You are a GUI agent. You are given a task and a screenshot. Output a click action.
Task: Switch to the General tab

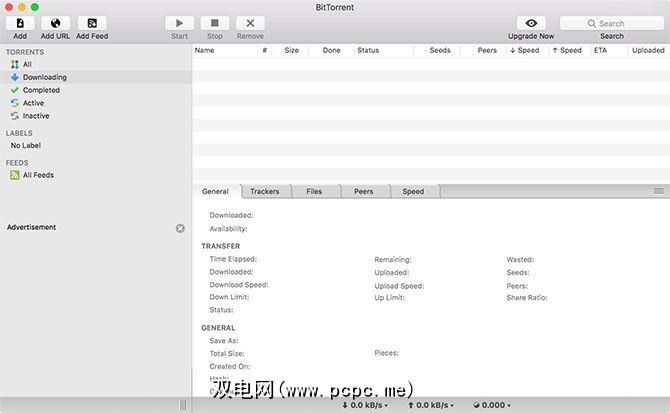tap(215, 191)
